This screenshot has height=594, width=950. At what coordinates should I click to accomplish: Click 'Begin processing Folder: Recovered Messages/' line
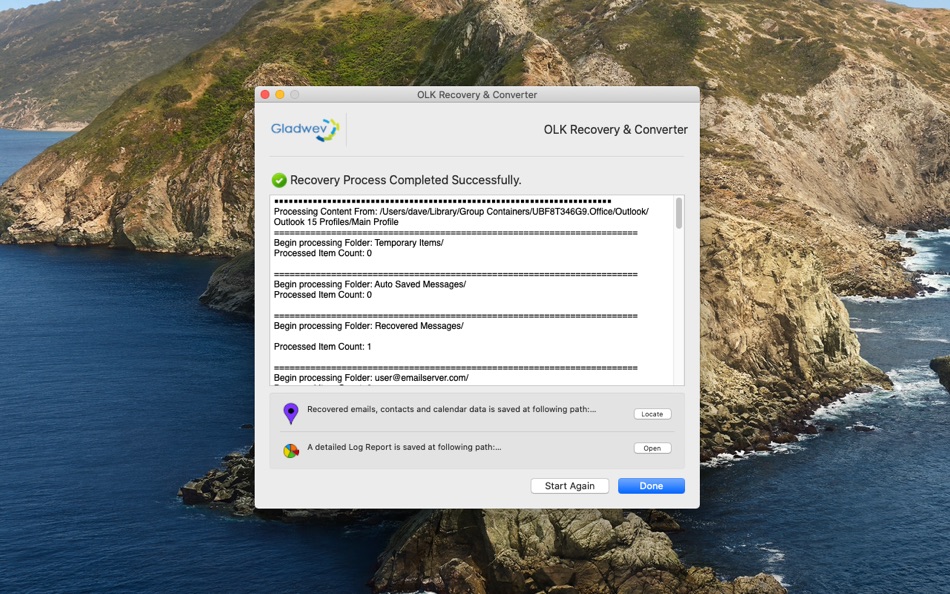coord(368,325)
